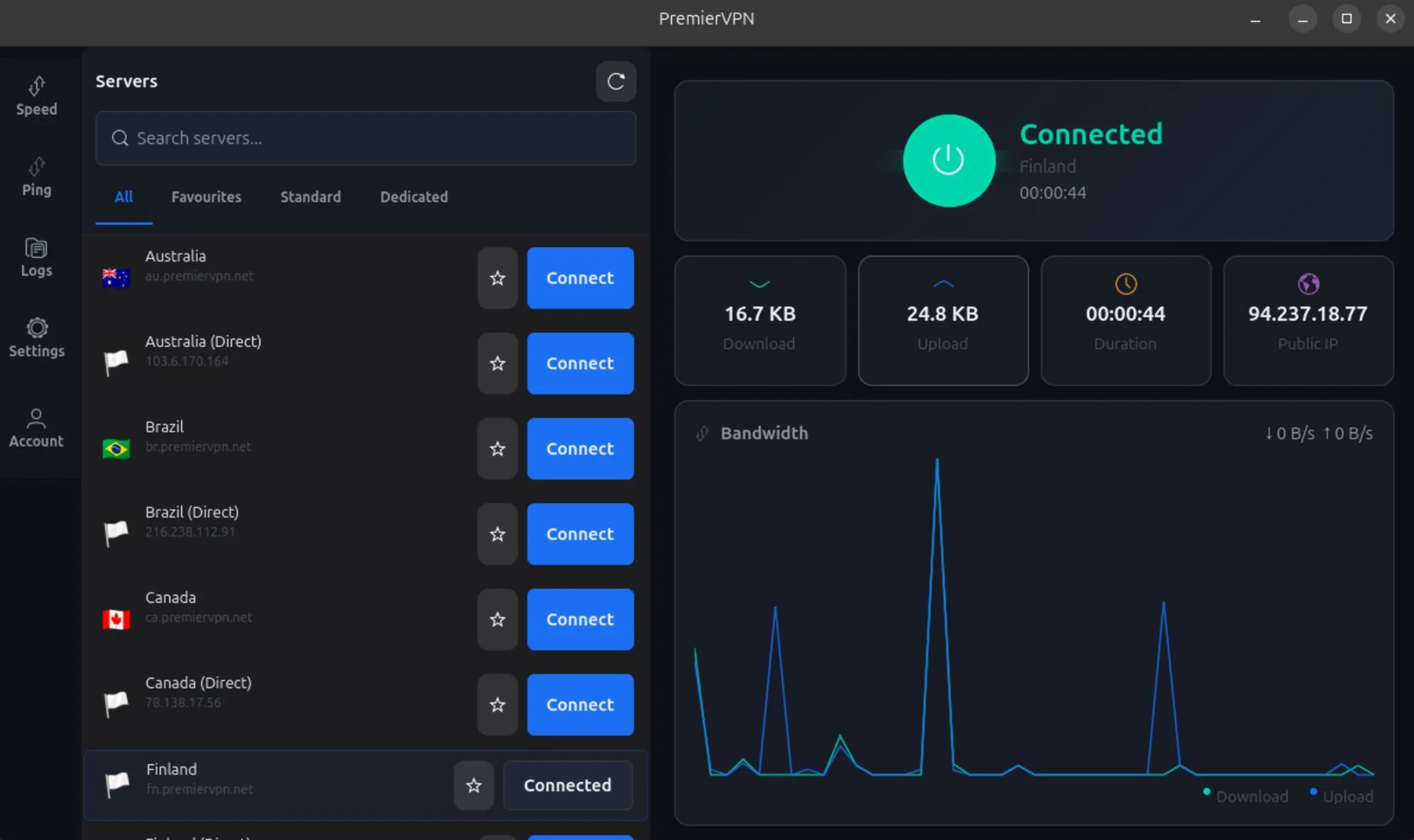Viewport: 1414px width, 840px height.
Task: Open the Settings panel
Action: pos(37,338)
